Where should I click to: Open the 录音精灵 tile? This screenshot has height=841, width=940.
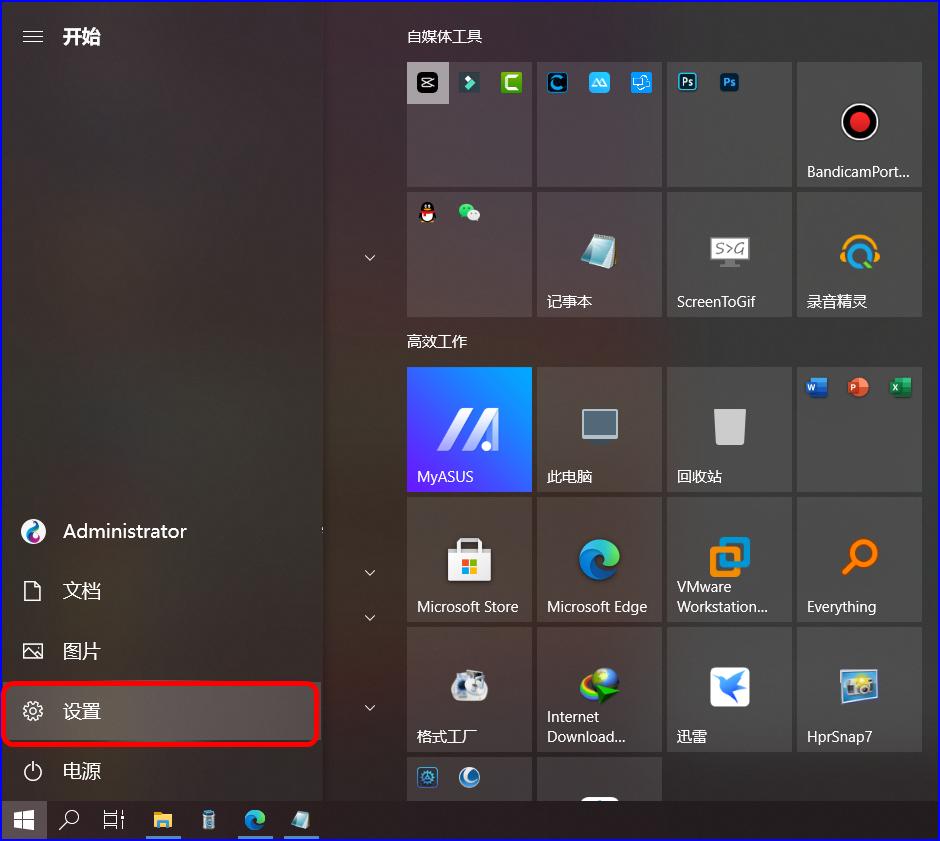[858, 253]
